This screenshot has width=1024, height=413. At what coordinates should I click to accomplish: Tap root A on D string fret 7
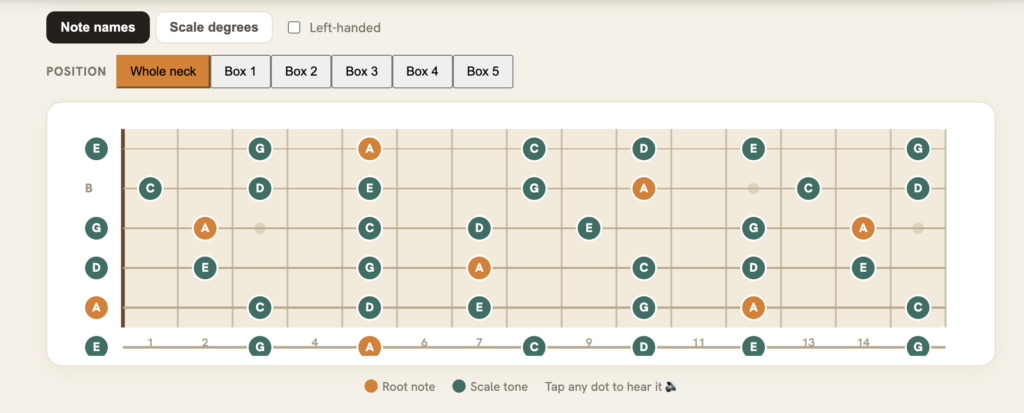(479, 267)
